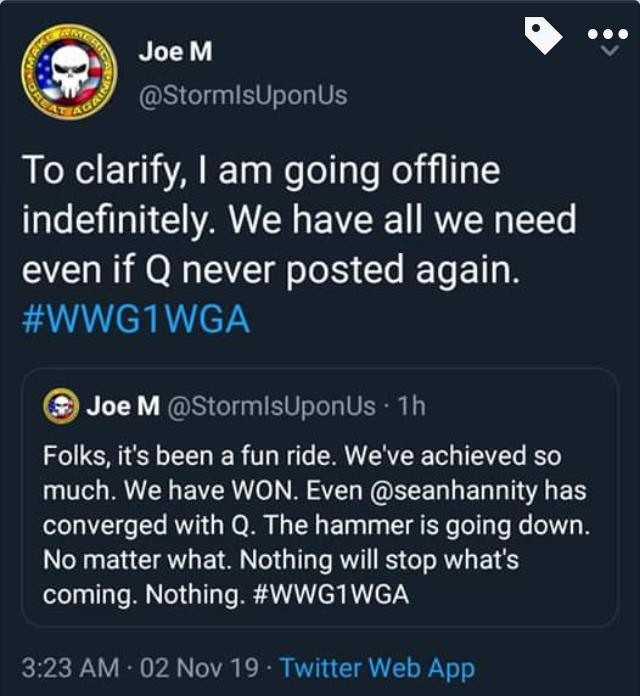Image resolution: width=640 pixels, height=696 pixels.
Task: Click the tag icon at top right
Action: [x=543, y=36]
